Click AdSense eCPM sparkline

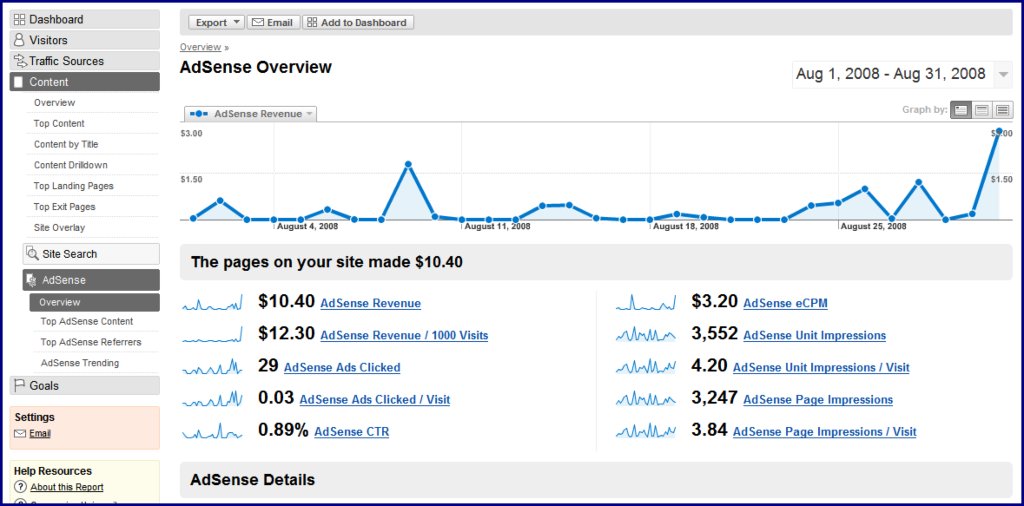(x=646, y=303)
